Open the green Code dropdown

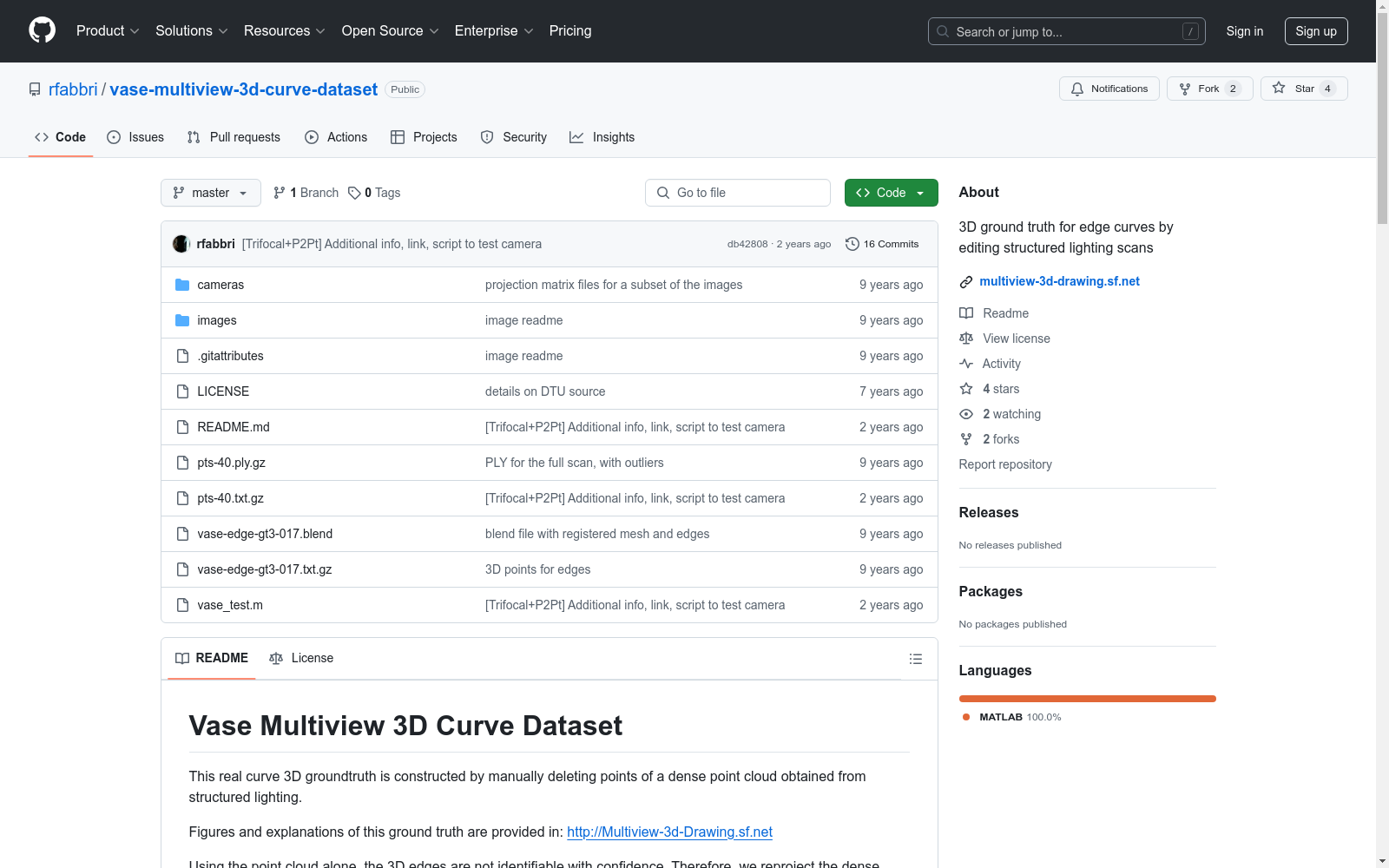[x=892, y=193]
